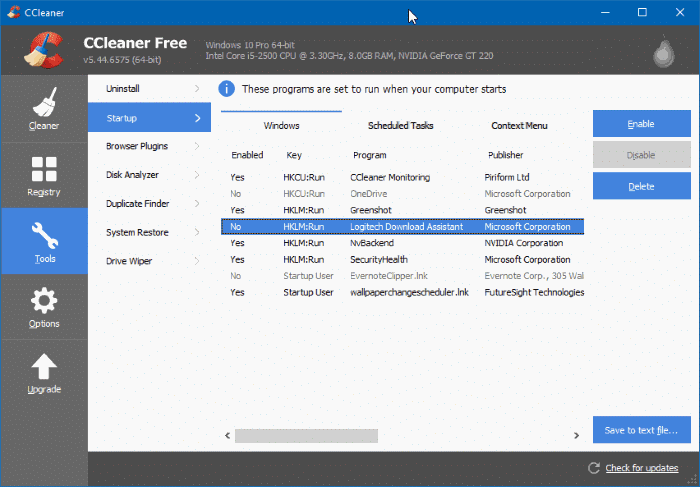Open the Registry section grid icon

point(44,169)
